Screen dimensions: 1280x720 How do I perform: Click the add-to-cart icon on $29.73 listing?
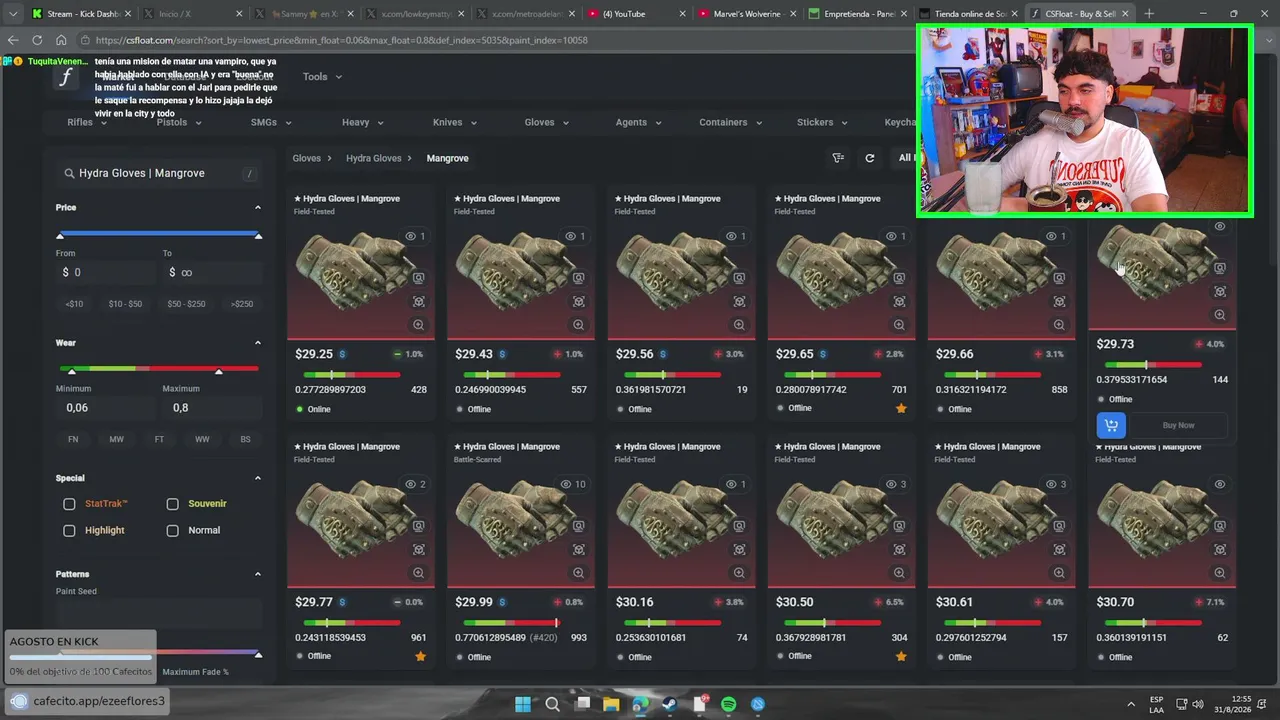pos(1111,425)
